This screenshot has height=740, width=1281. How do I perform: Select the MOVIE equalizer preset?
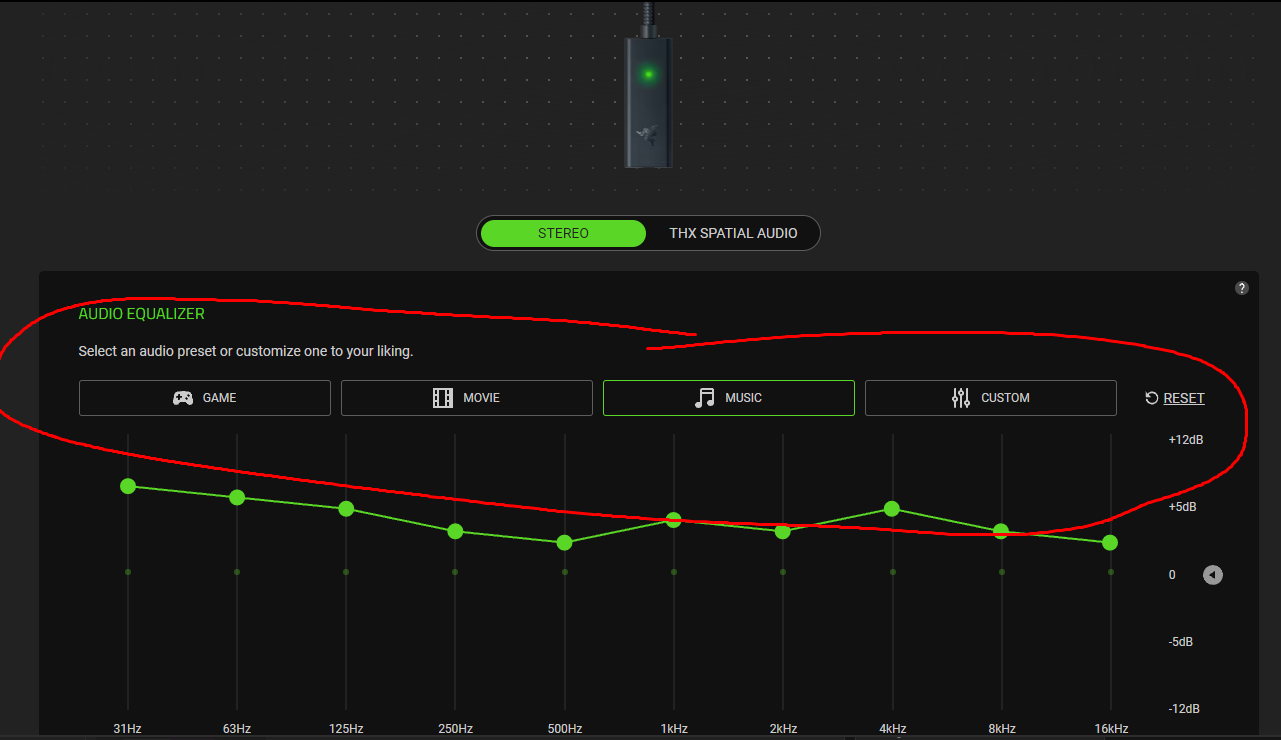(467, 398)
